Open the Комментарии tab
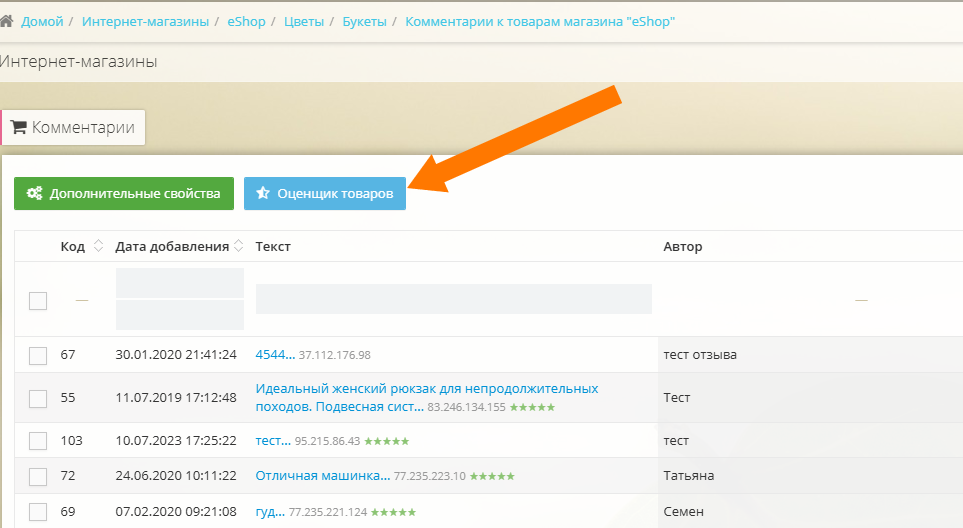Image resolution: width=963 pixels, height=528 pixels. click(x=74, y=128)
